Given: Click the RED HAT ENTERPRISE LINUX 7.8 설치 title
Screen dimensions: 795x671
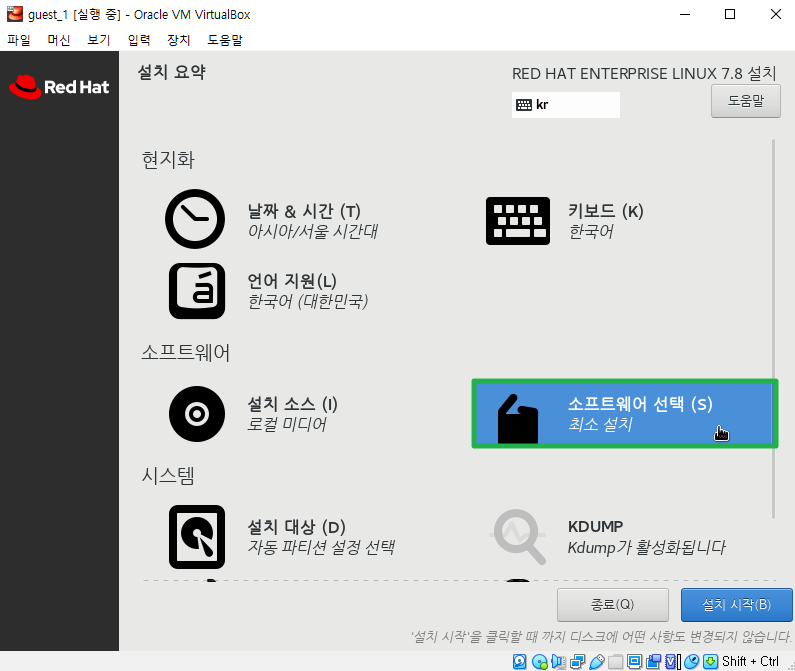Looking at the screenshot, I should (644, 74).
